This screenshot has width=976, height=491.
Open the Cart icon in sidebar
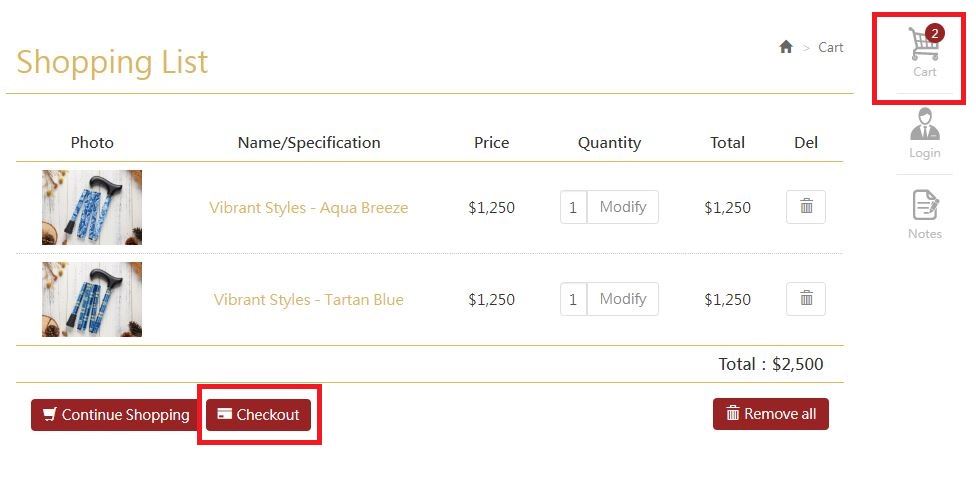tap(924, 52)
